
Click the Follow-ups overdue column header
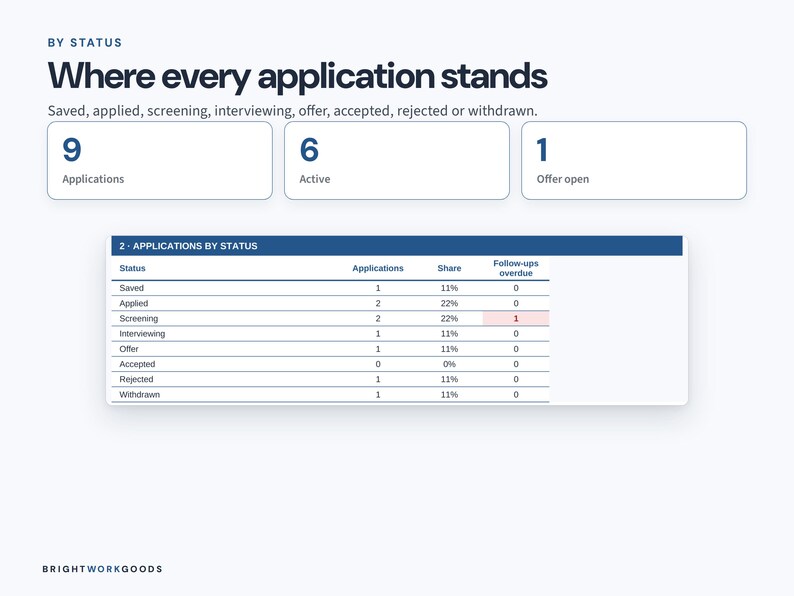click(515, 268)
